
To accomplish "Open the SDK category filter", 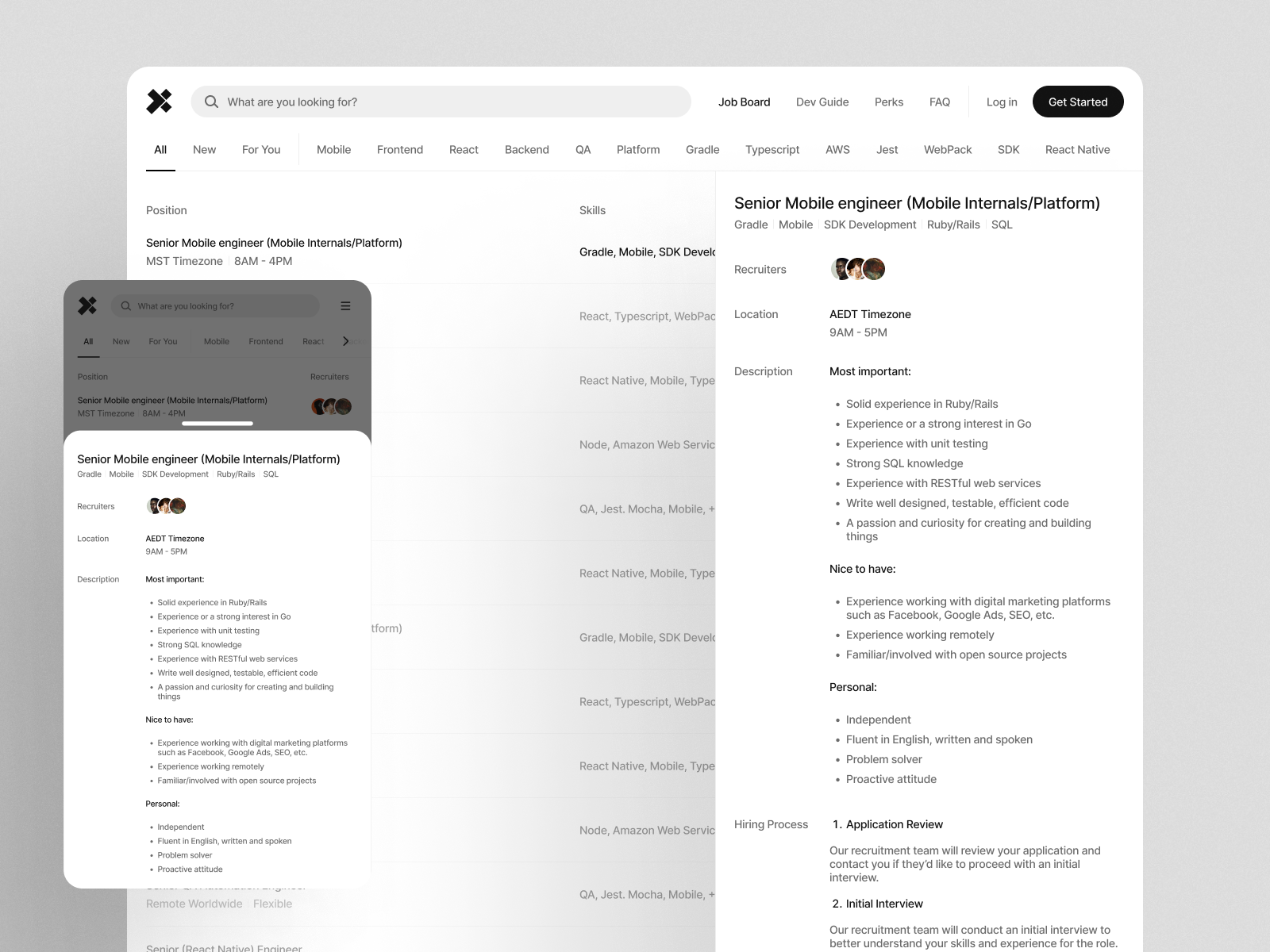I will point(1008,149).
